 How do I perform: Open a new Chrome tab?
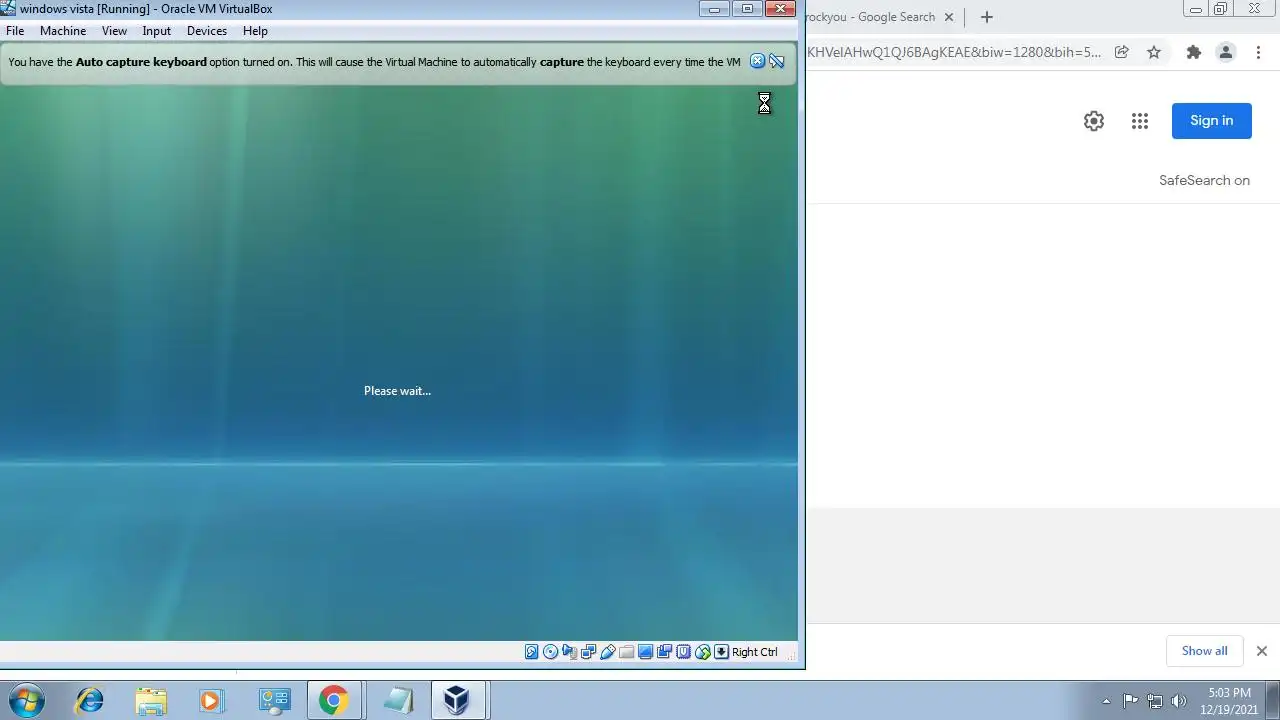pos(987,17)
